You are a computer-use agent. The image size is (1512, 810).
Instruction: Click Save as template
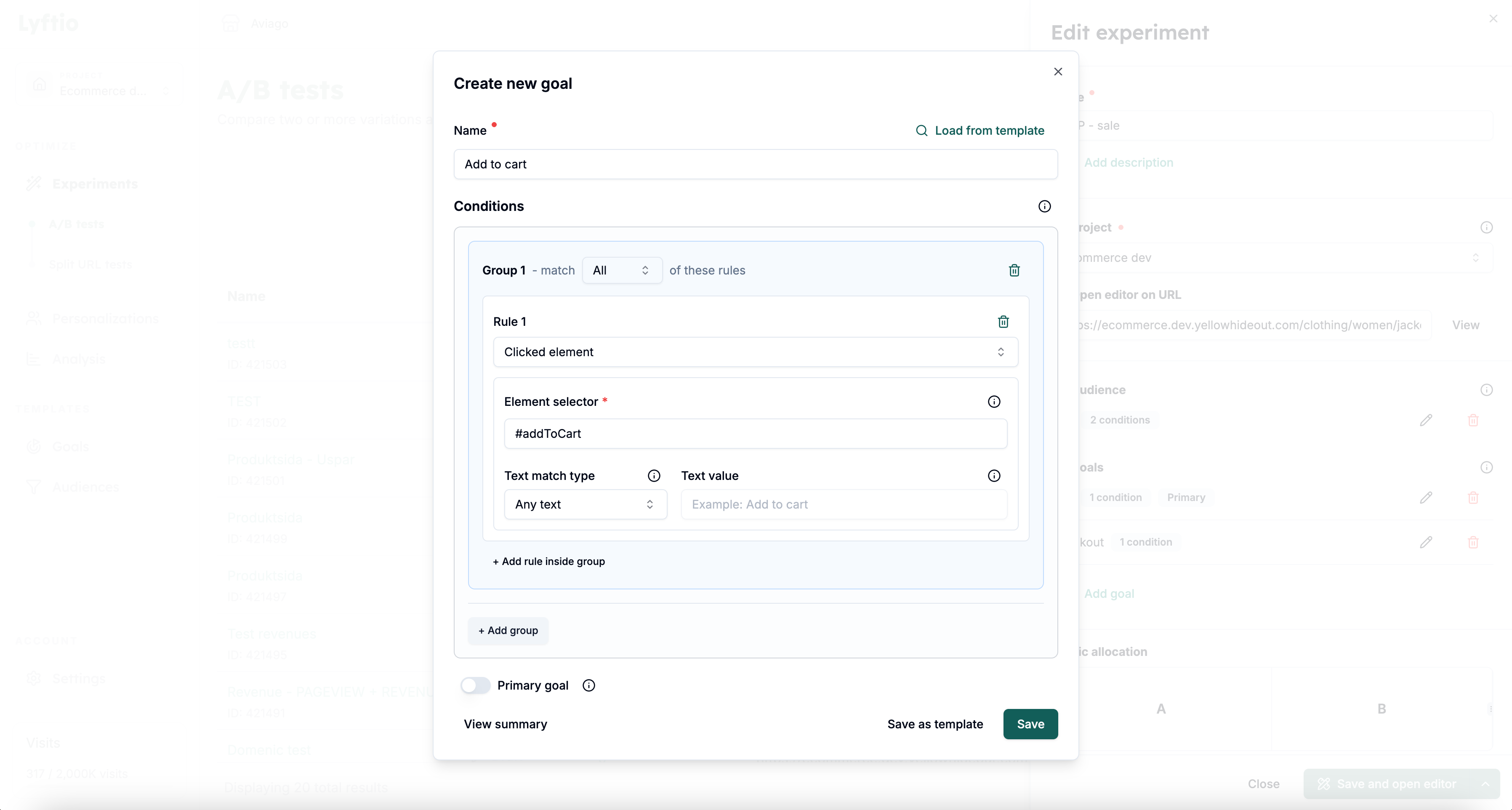934,724
